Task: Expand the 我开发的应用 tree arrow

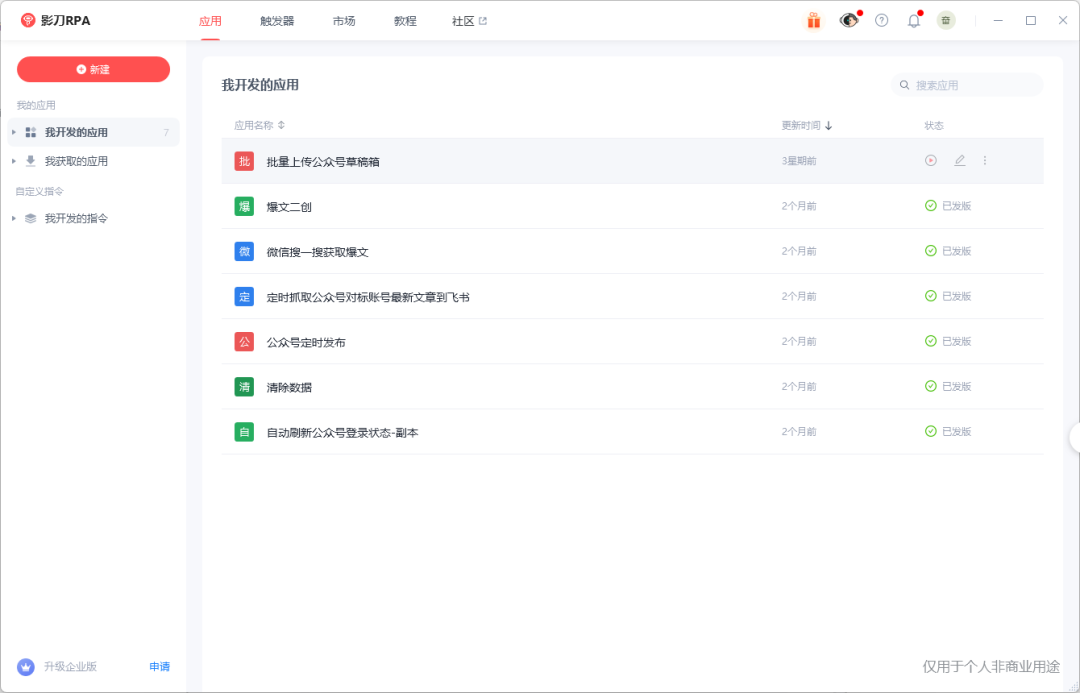Action: (14, 132)
